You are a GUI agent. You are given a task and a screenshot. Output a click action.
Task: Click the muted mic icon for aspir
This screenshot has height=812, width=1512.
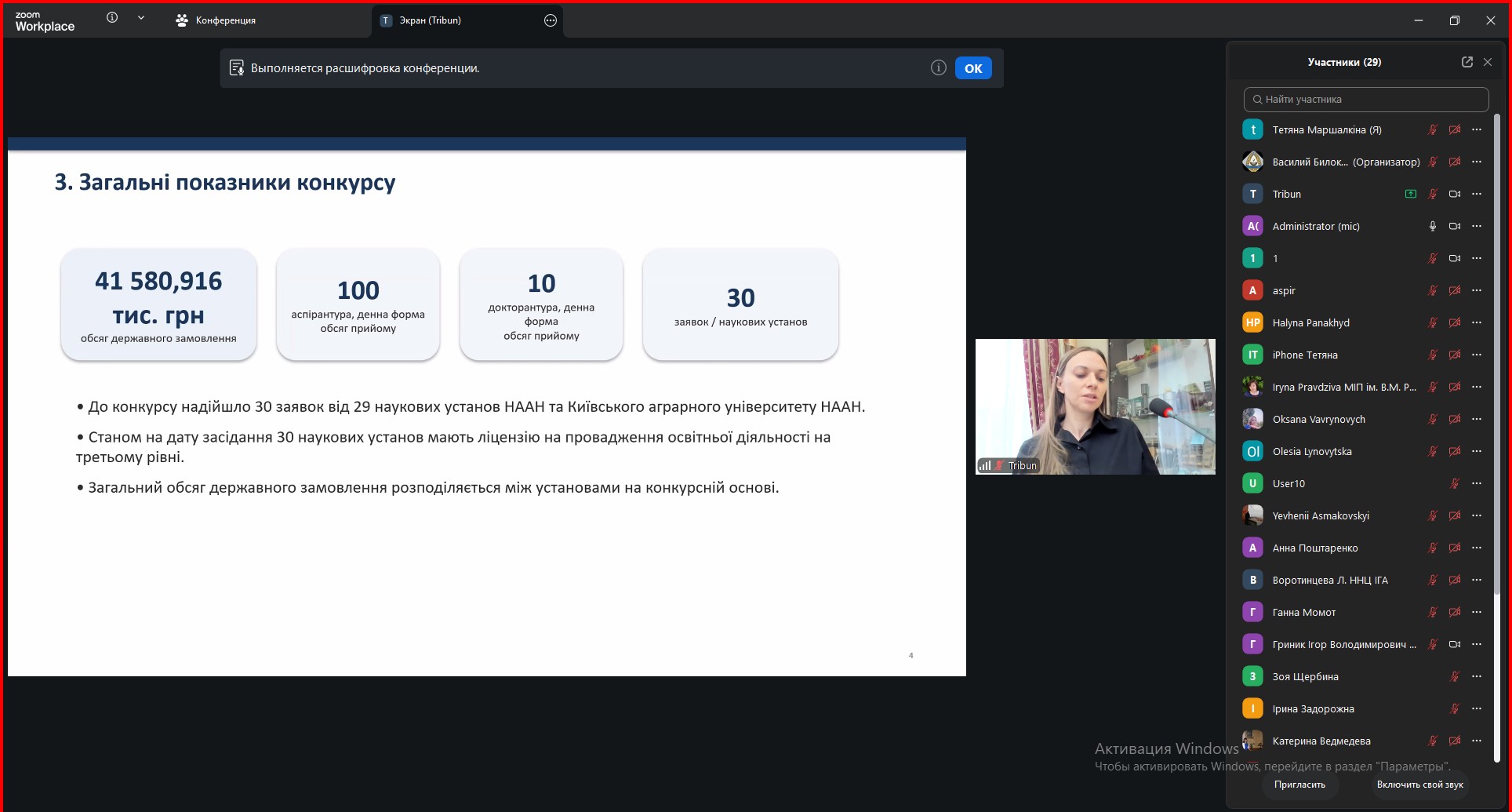[x=1433, y=290]
